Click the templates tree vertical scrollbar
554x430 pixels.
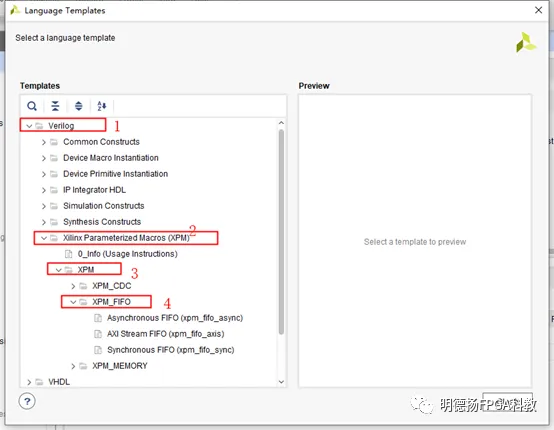pyautogui.click(x=281, y=231)
